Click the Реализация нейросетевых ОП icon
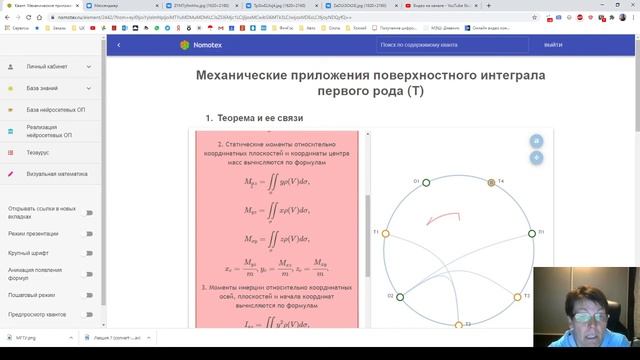This screenshot has height=360, width=640. 11,131
